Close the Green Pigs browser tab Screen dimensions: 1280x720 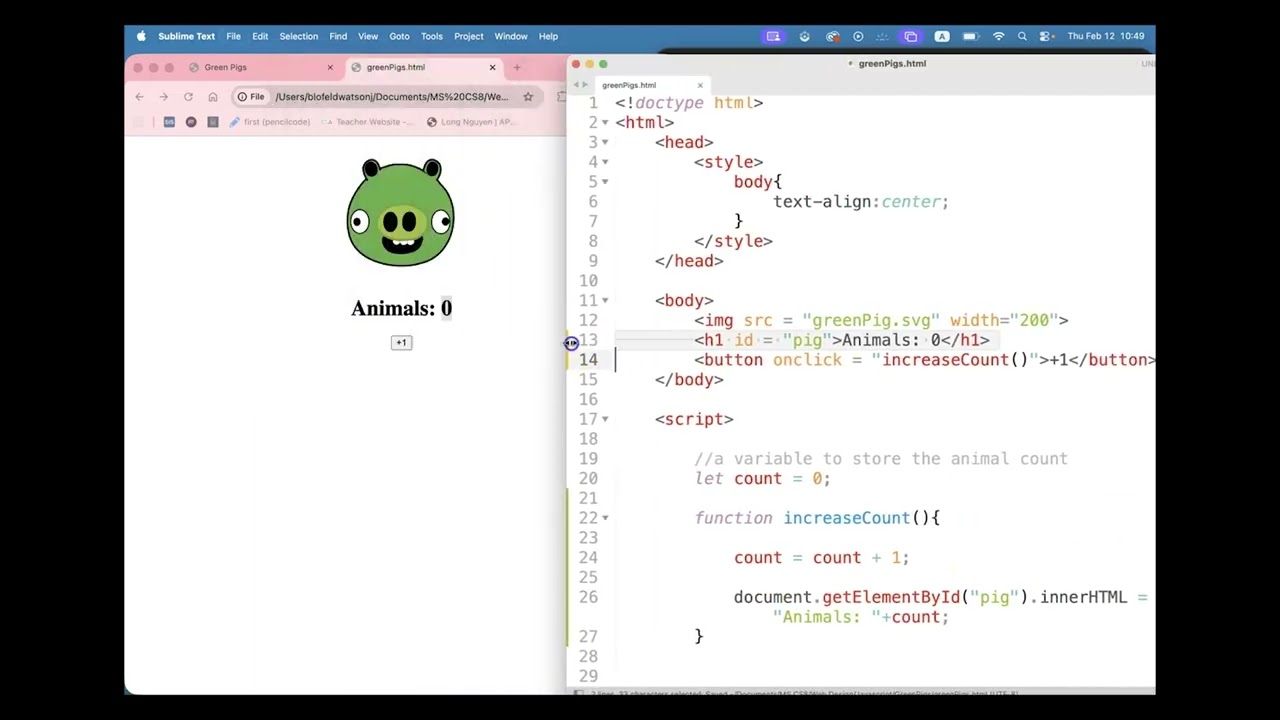(330, 67)
